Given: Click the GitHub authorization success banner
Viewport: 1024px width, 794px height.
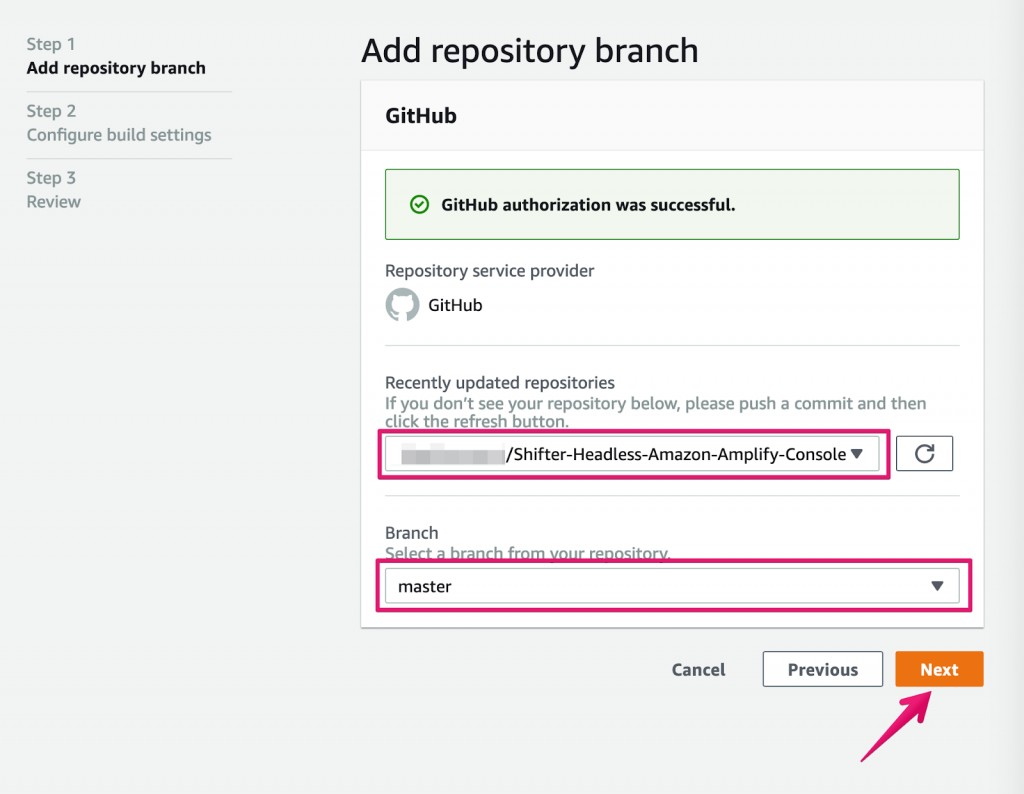Looking at the screenshot, I should pyautogui.click(x=672, y=204).
